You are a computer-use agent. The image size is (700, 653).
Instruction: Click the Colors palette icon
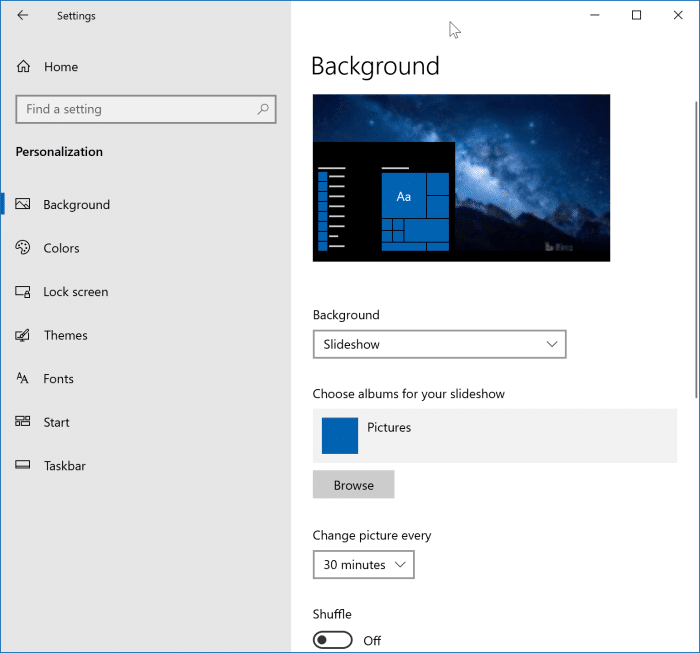pyautogui.click(x=23, y=247)
